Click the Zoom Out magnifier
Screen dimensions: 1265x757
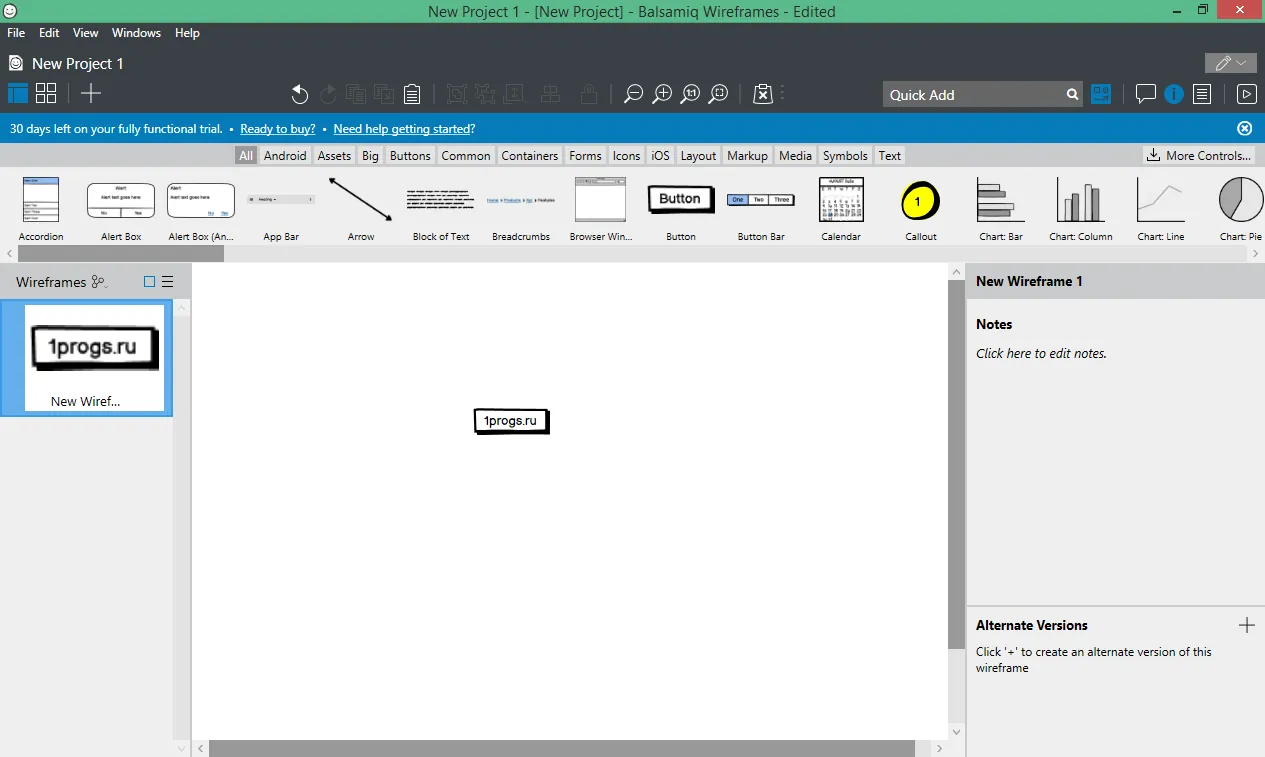click(x=633, y=94)
